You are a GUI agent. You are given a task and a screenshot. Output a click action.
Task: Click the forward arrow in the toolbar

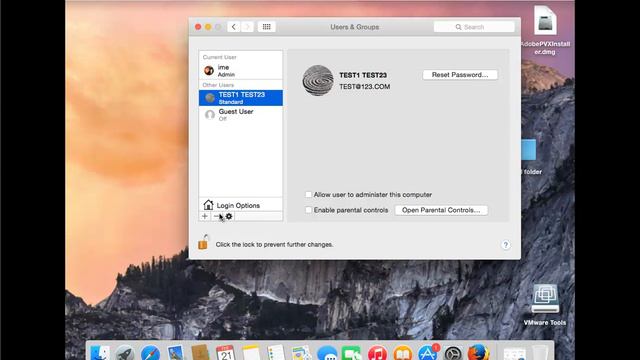click(x=247, y=27)
